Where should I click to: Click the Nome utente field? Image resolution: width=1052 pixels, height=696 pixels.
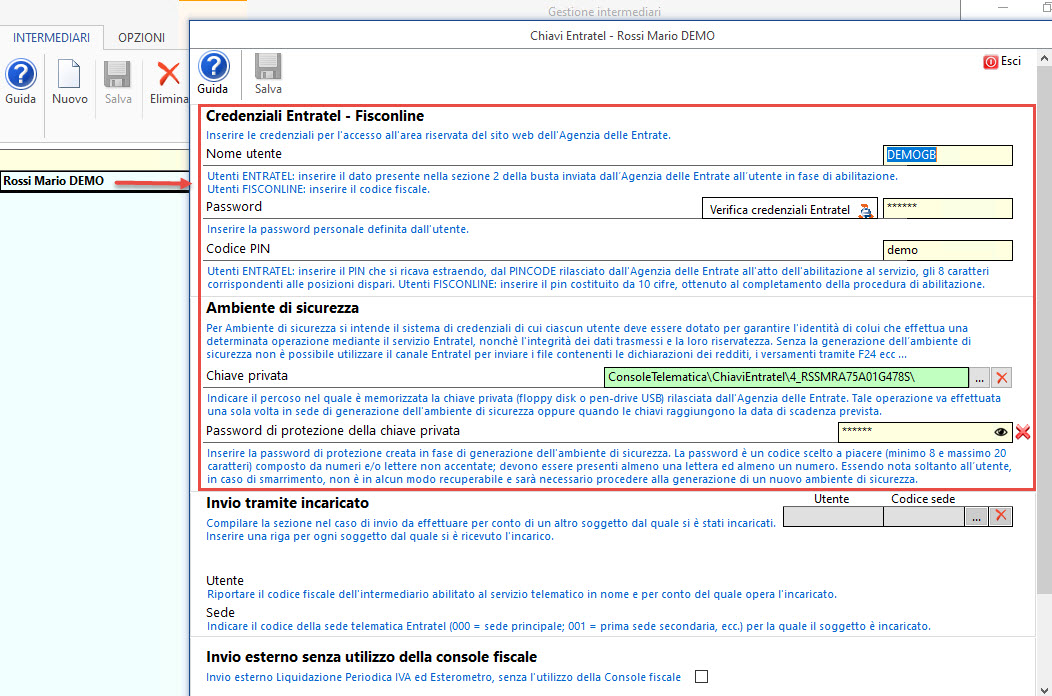pos(947,155)
